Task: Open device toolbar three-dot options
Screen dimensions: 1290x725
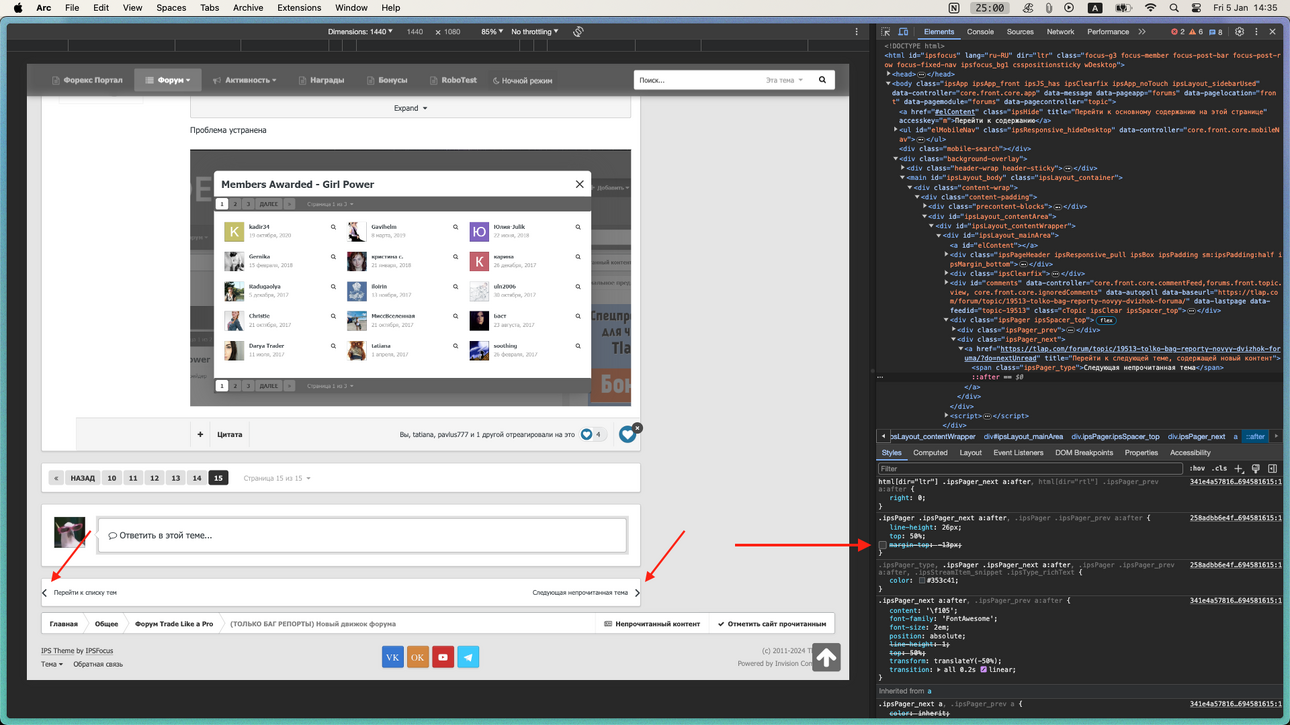Action: click(856, 32)
